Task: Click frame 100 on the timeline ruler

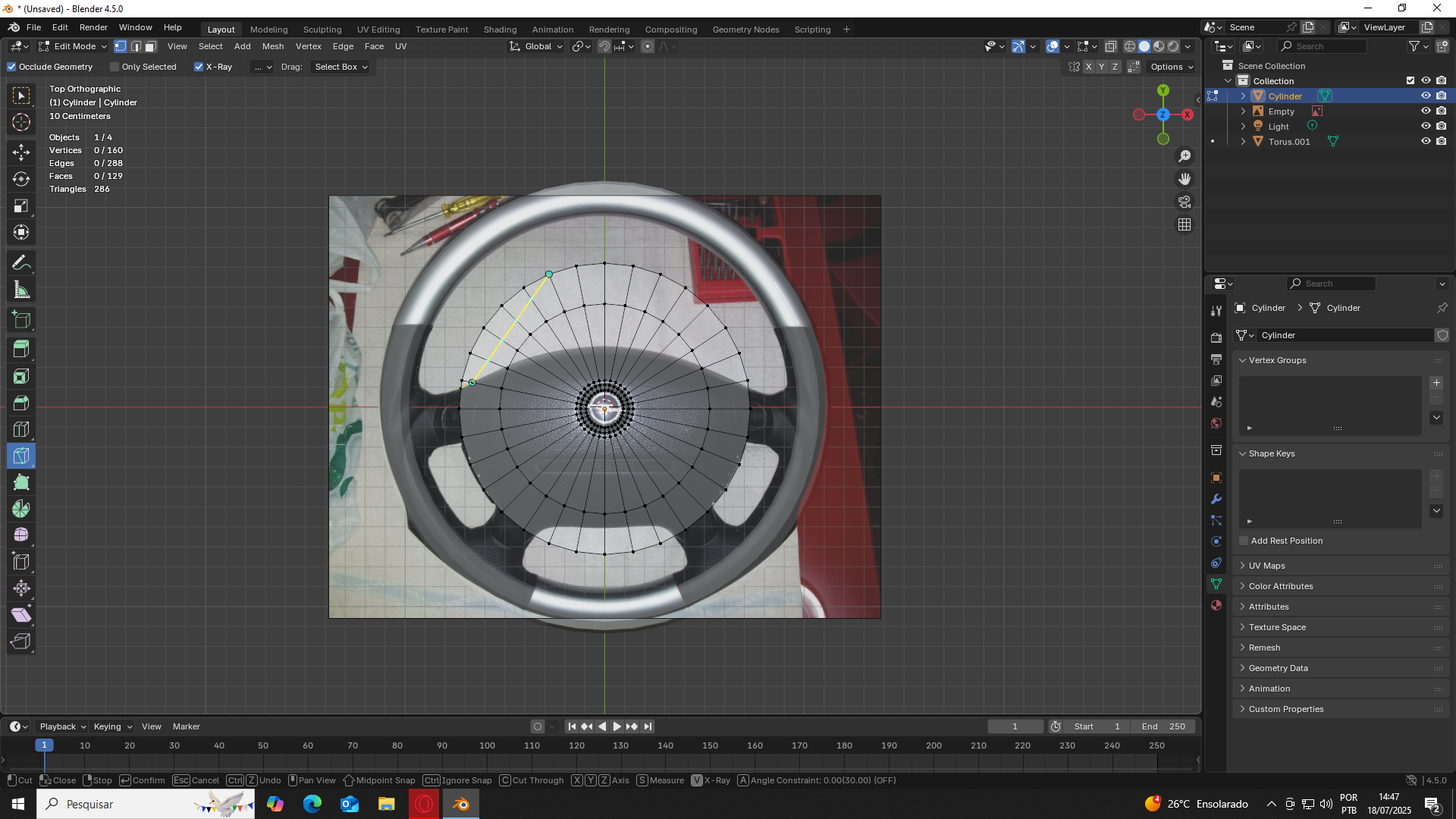Action: pos(487,745)
